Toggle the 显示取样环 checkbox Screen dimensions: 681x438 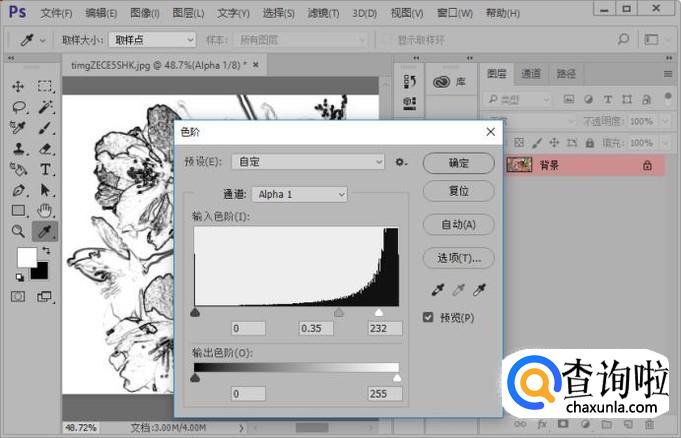click(x=388, y=40)
